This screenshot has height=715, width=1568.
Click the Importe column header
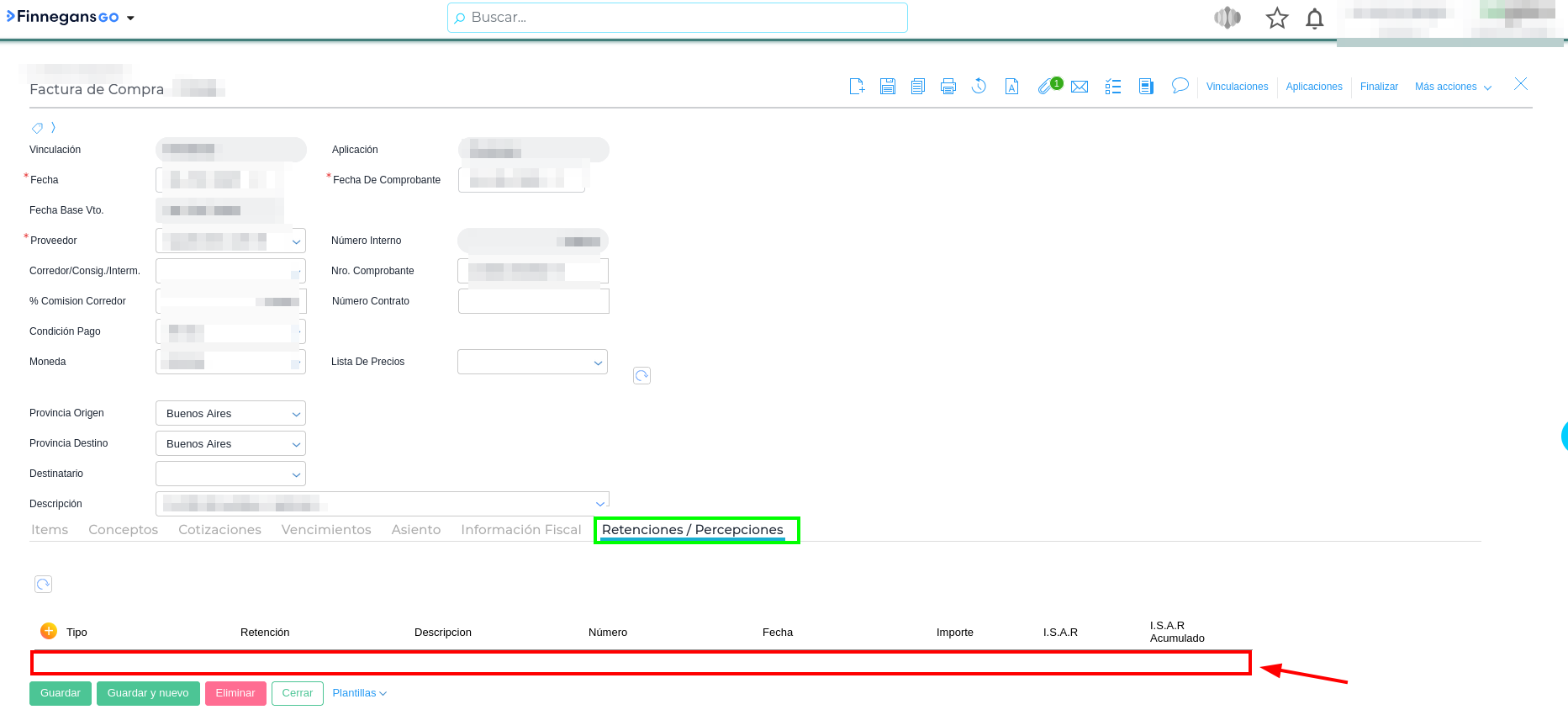(955, 633)
